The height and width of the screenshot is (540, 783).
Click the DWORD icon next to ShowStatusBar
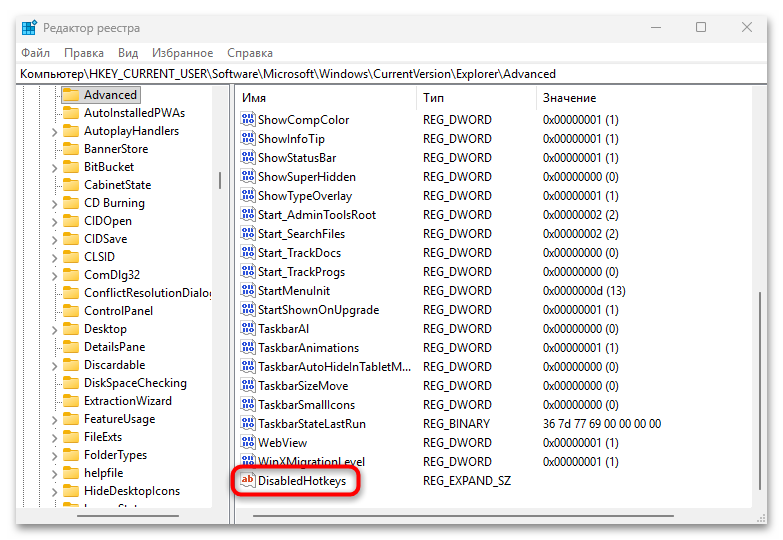248,157
